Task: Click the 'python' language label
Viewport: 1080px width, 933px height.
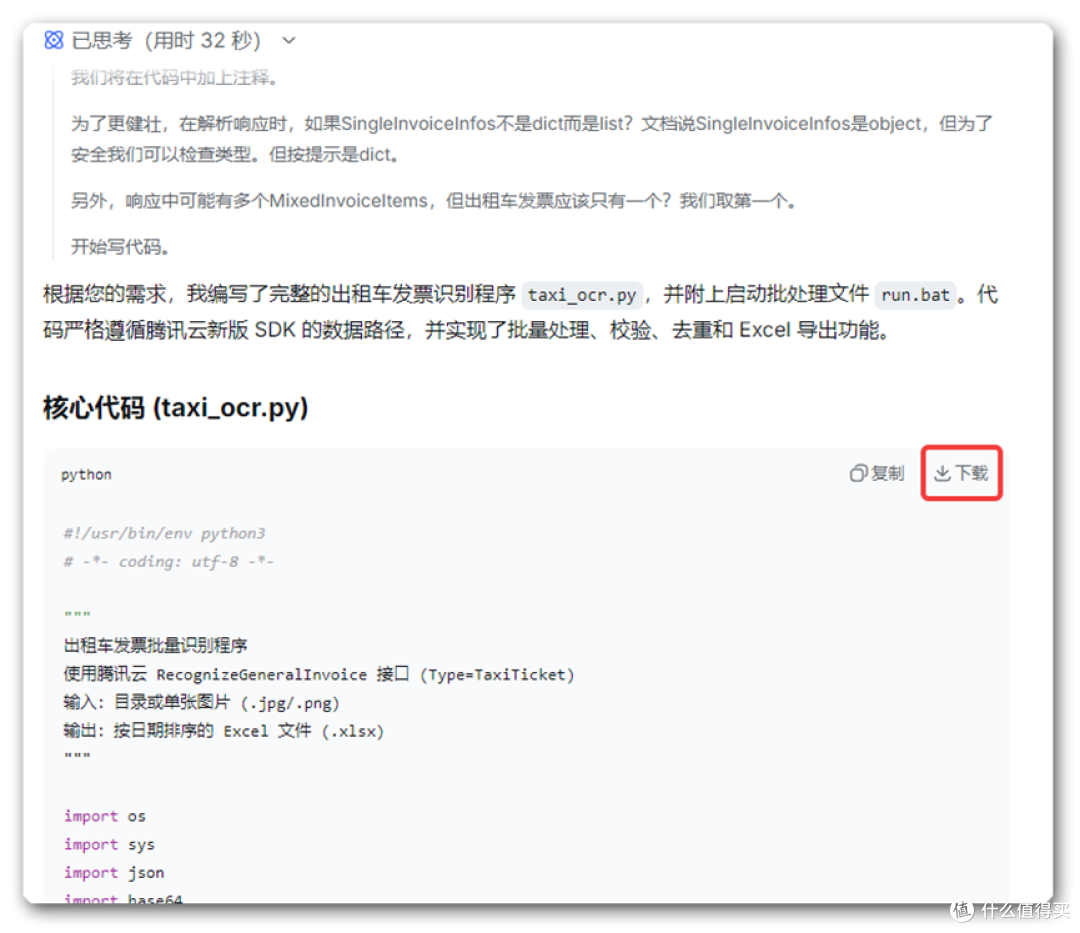Action: point(86,474)
